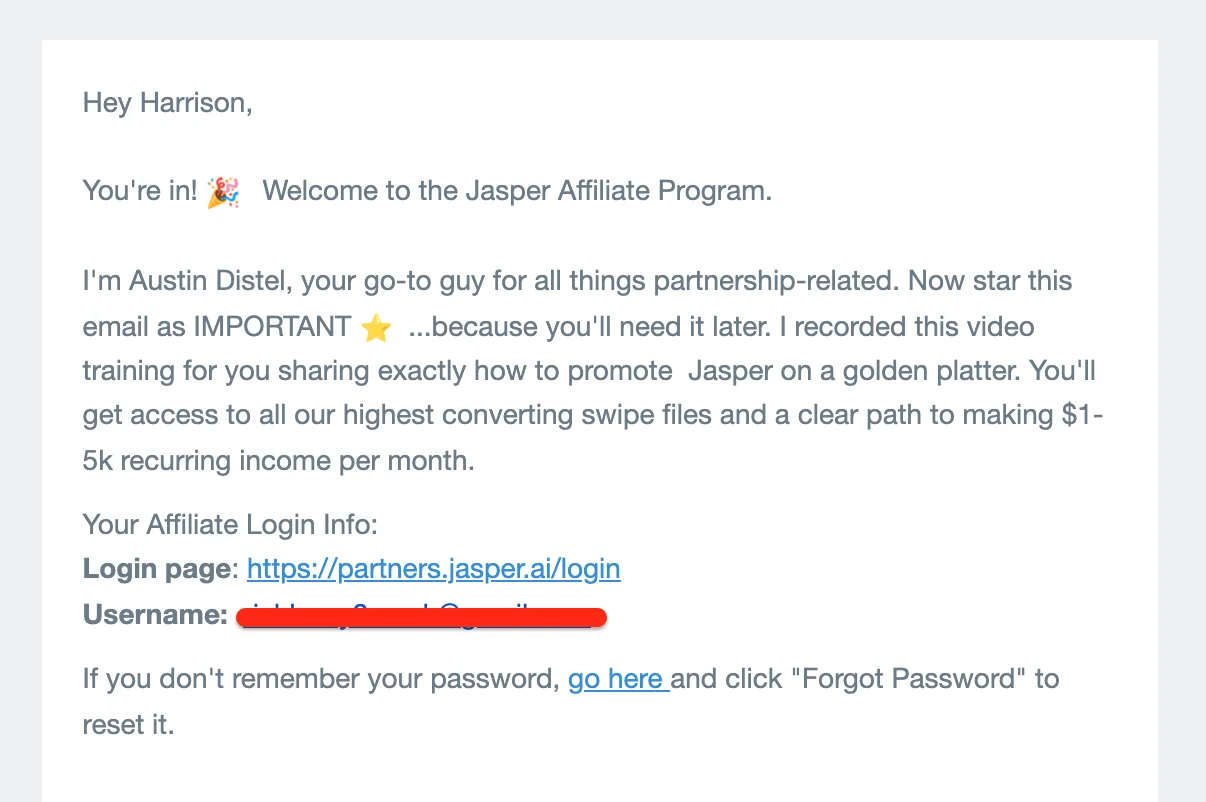Open the partners.jasper.ai/login link
The image size is (1206, 802).
pos(433,569)
